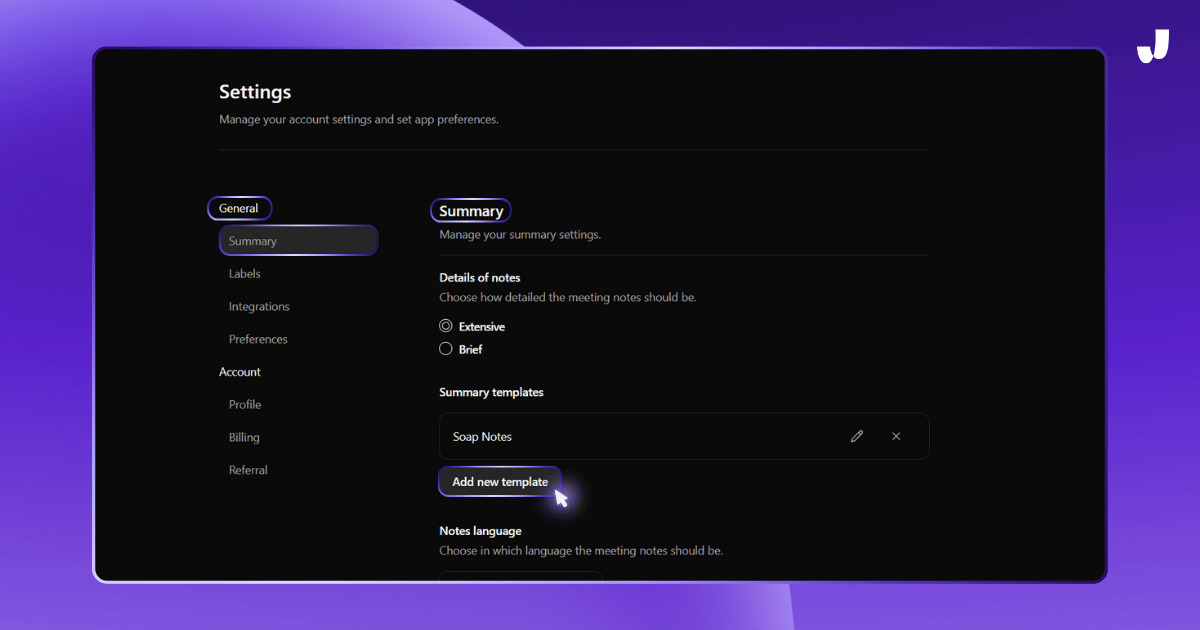Select the General sidebar heading
This screenshot has width=1200, height=630.
(x=239, y=208)
